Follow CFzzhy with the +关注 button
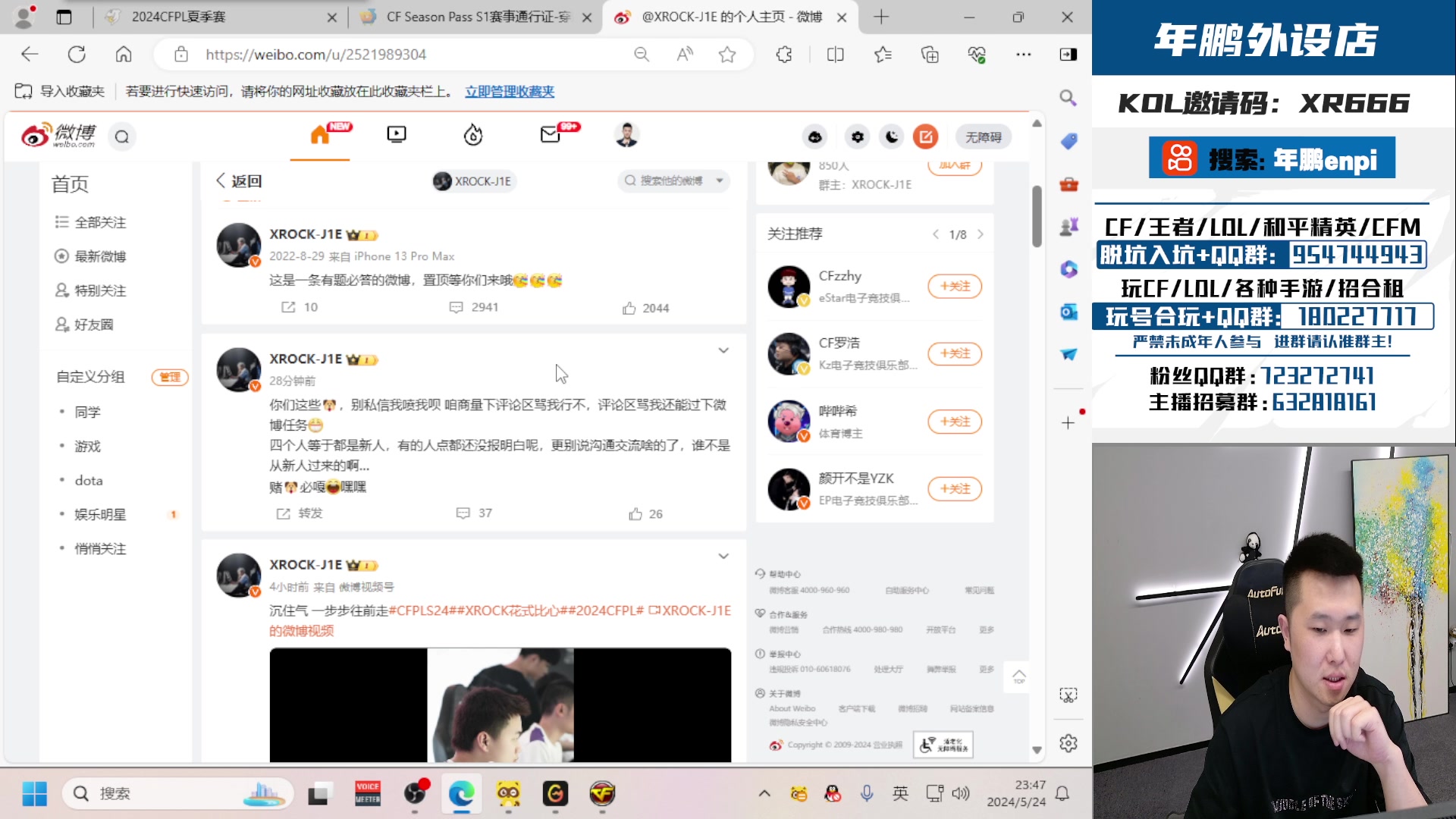The image size is (1456, 819). click(x=954, y=287)
